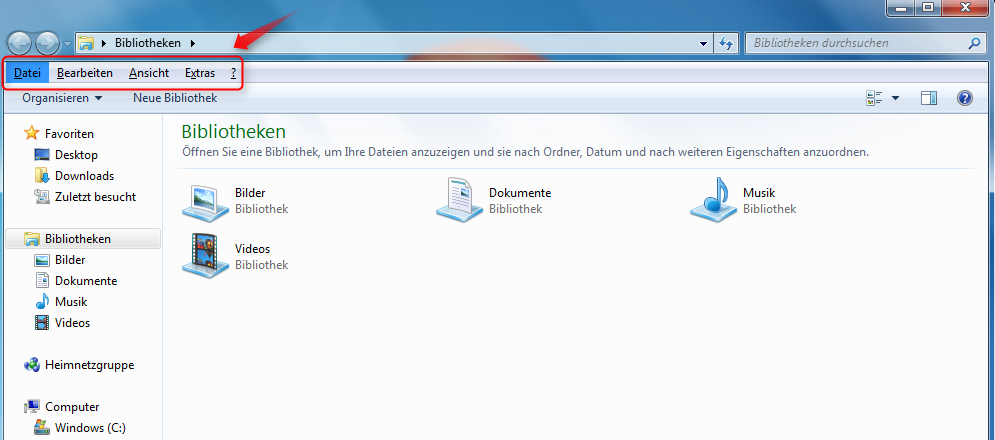This screenshot has height=440, width=995.
Task: Minimize the Explorer window
Action: [x=900, y=8]
